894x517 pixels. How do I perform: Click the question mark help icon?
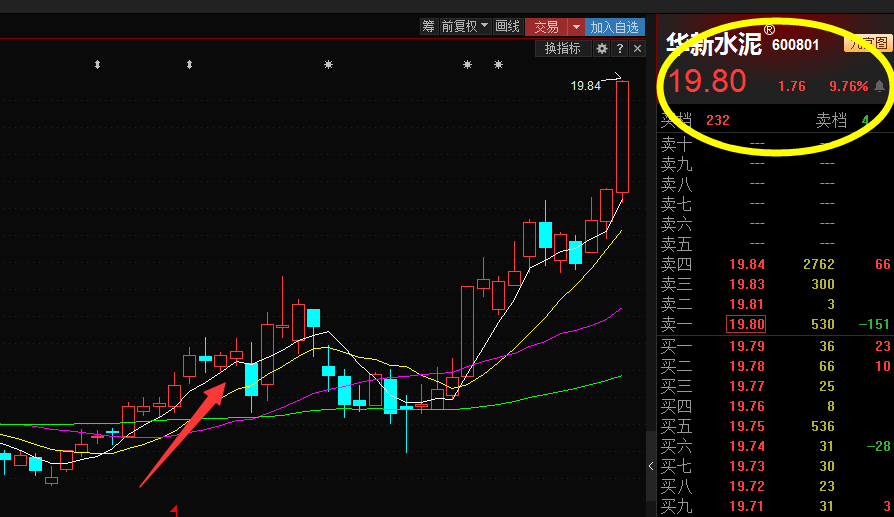620,48
